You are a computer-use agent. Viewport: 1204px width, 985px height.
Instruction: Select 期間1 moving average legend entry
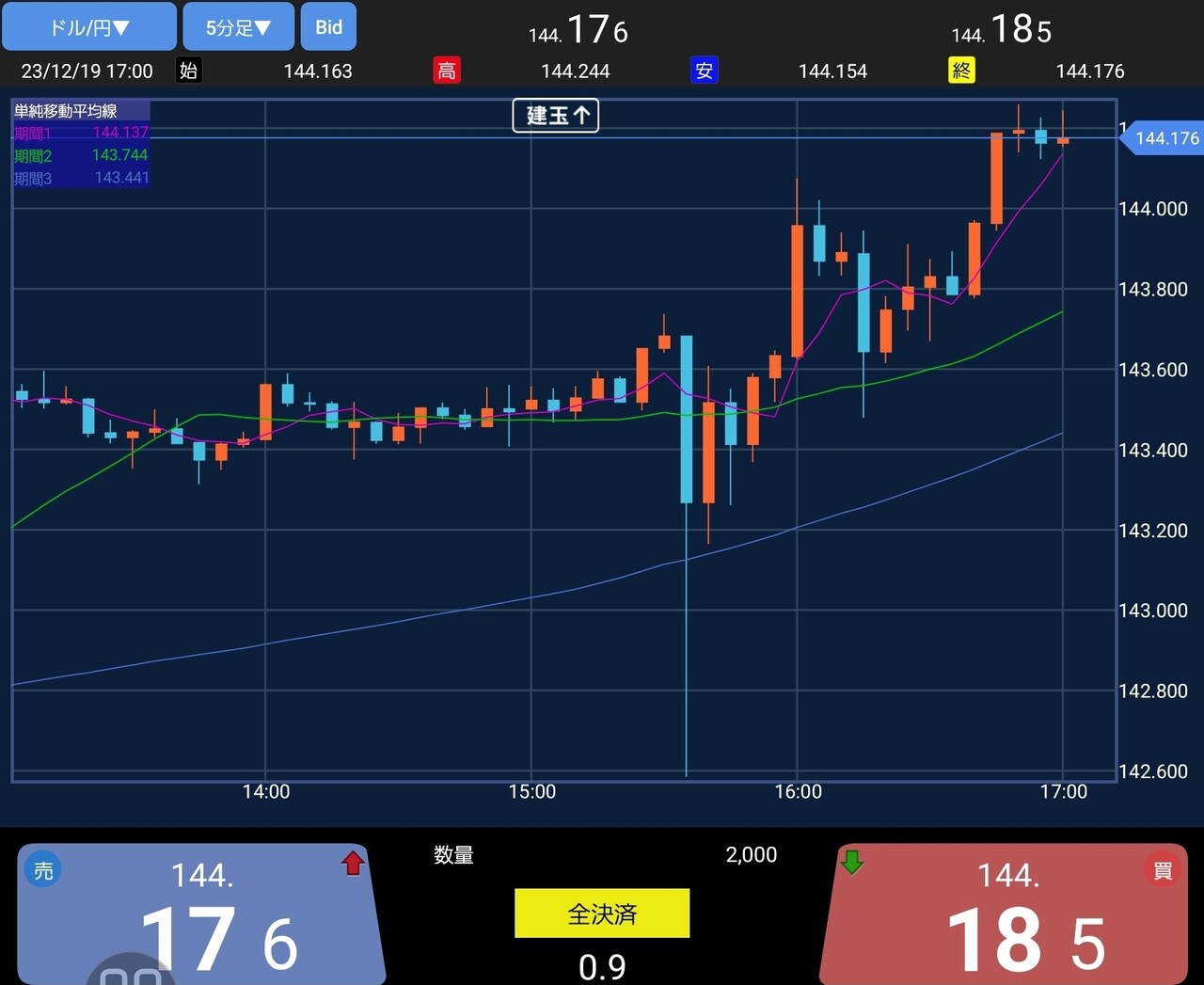[x=81, y=134]
